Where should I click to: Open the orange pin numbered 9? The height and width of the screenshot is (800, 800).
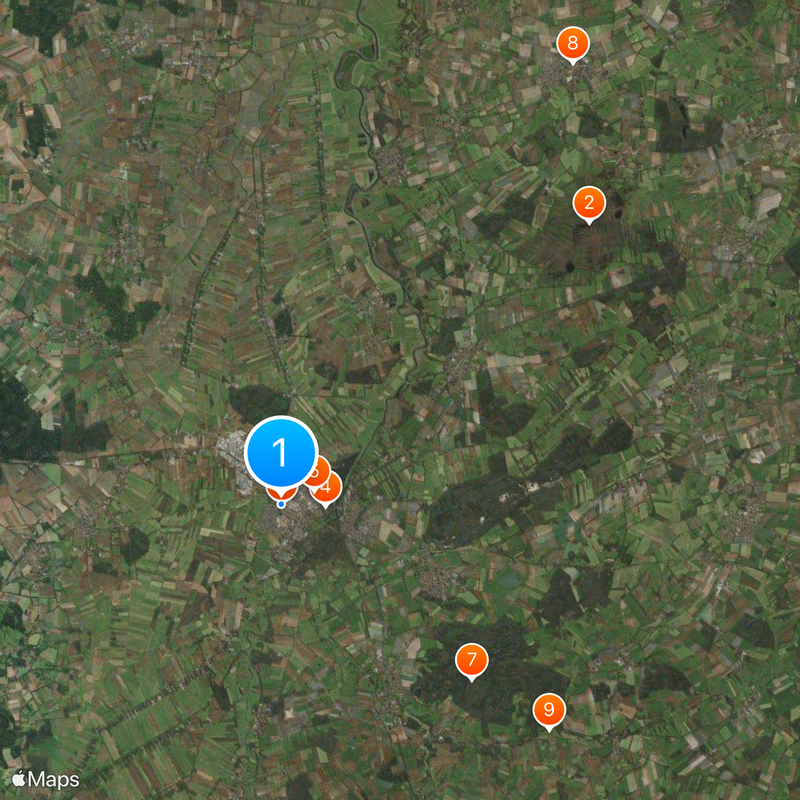[549, 710]
